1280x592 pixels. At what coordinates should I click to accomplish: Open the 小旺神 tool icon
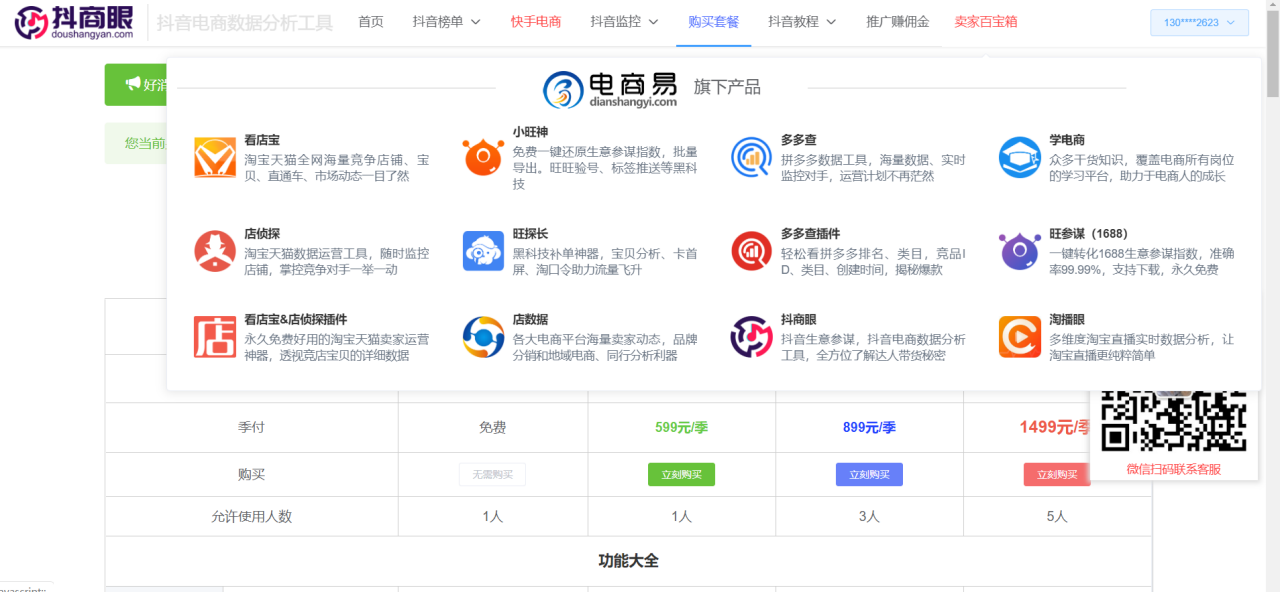click(483, 157)
